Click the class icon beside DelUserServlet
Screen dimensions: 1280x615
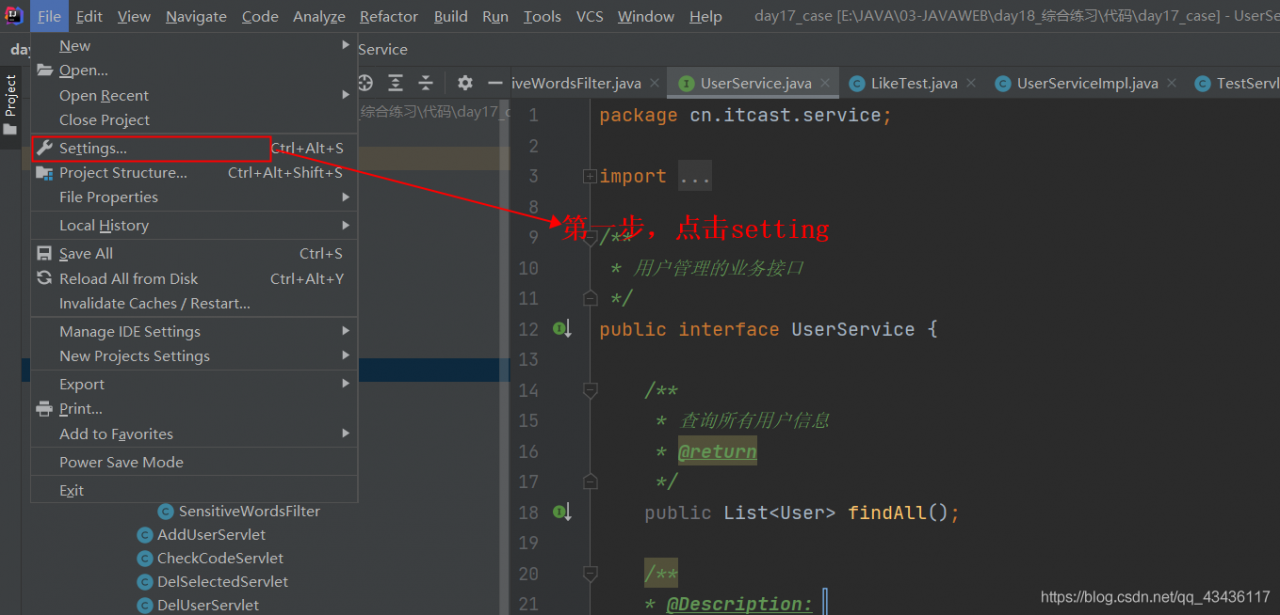[x=145, y=605]
